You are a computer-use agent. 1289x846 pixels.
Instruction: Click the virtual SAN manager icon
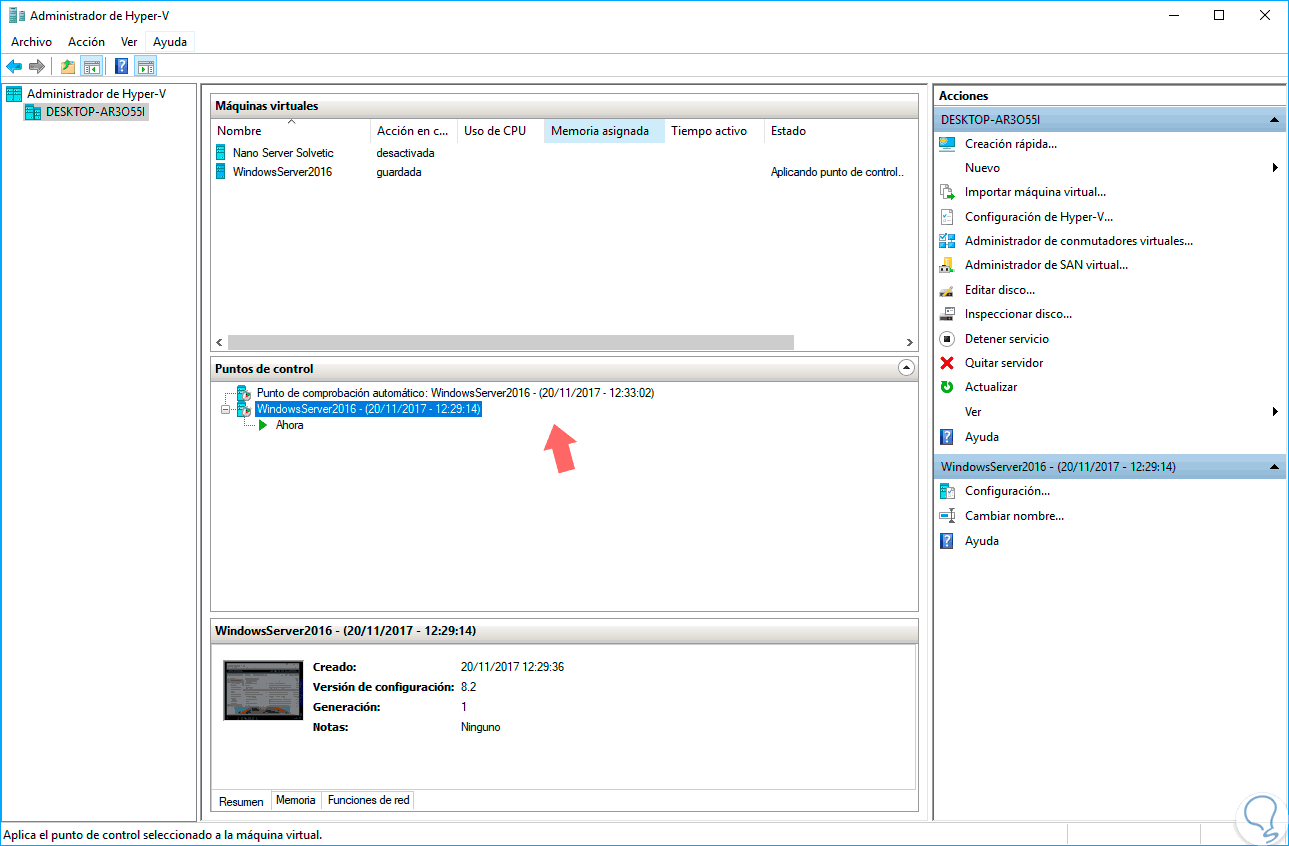pos(947,265)
